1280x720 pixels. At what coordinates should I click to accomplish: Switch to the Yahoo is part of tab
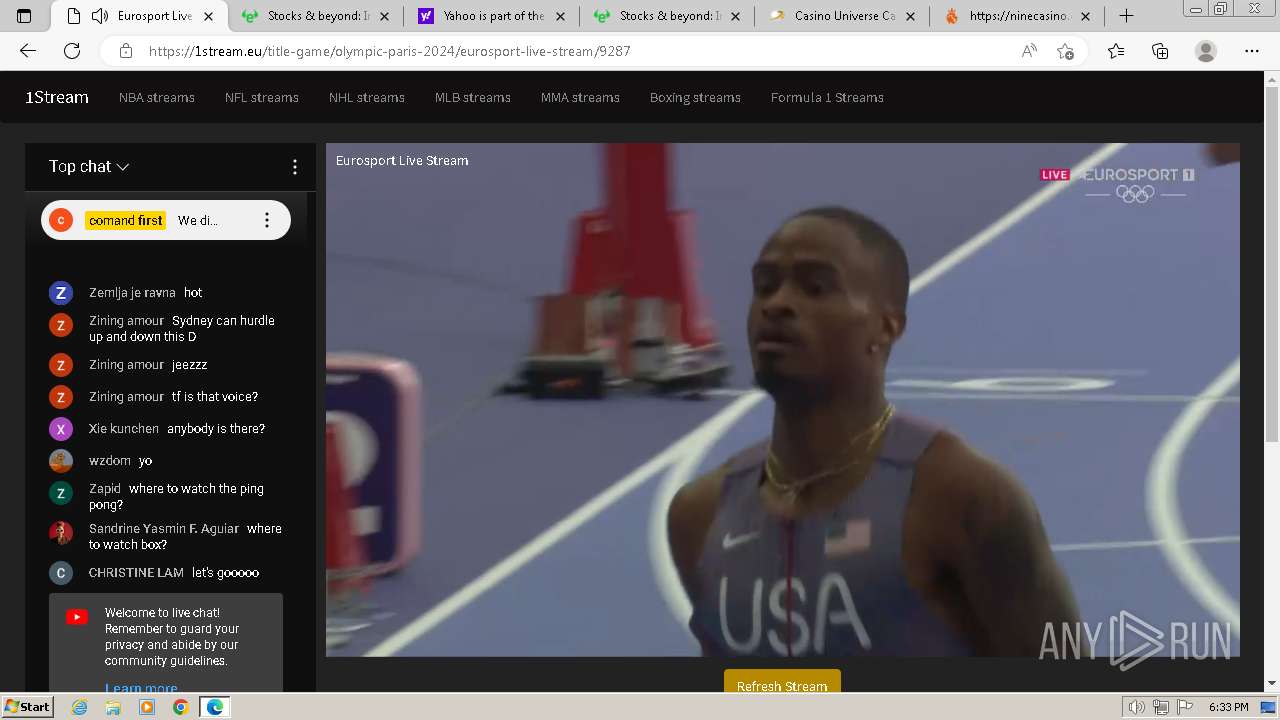pyautogui.click(x=492, y=16)
